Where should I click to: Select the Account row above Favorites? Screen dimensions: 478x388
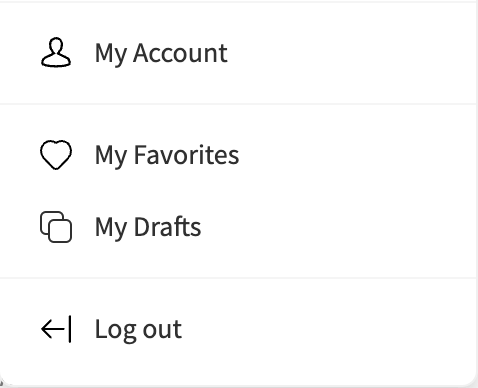[x=237, y=53]
